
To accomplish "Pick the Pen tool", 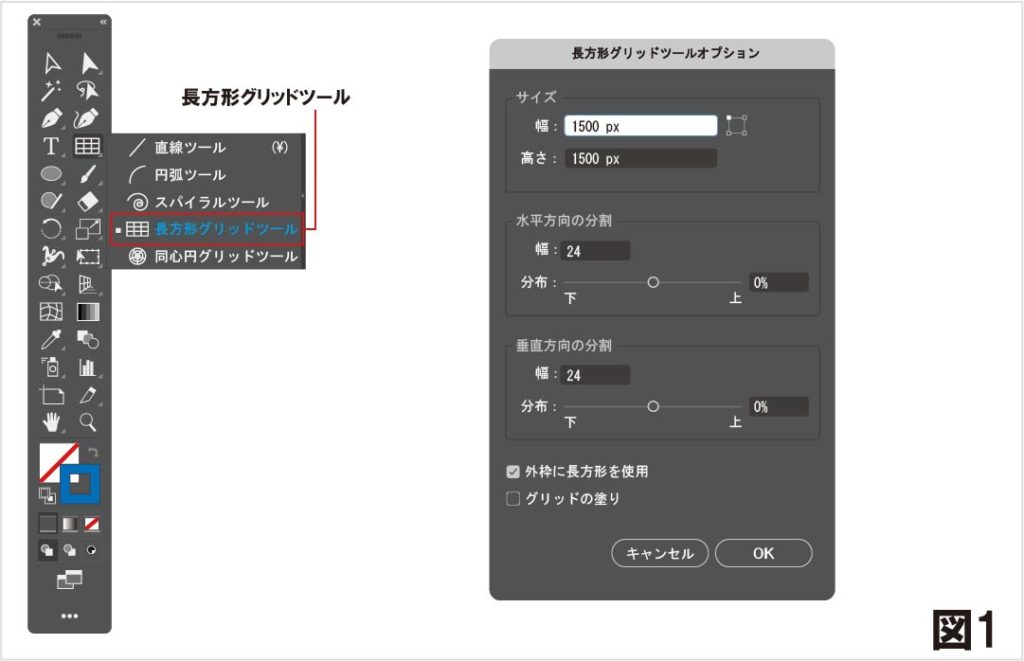I will coord(52,119).
